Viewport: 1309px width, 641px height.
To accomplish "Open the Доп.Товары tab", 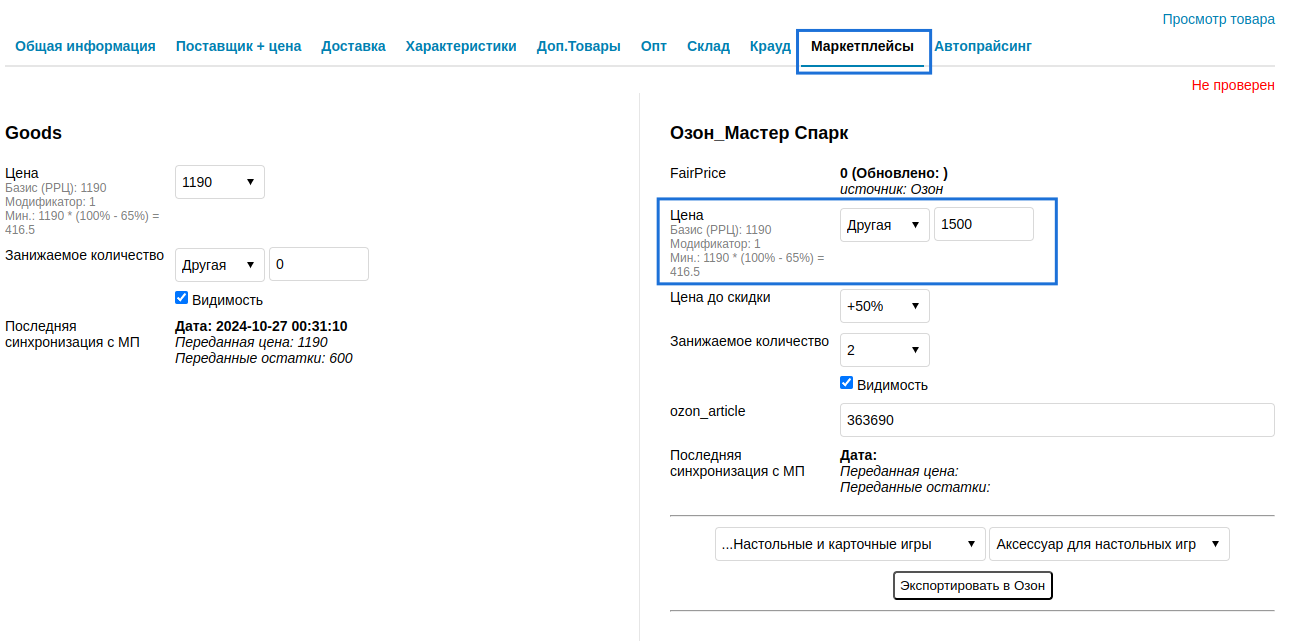I will tap(578, 46).
